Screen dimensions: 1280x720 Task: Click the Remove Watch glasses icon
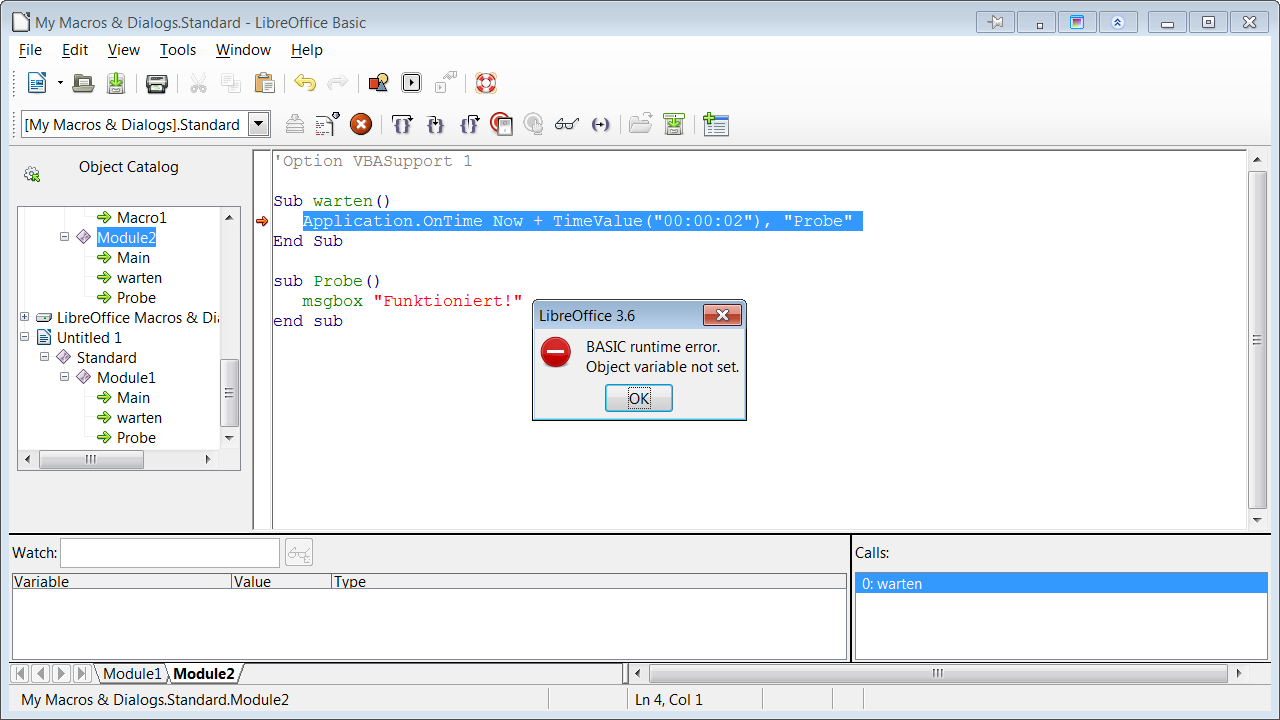pos(299,552)
